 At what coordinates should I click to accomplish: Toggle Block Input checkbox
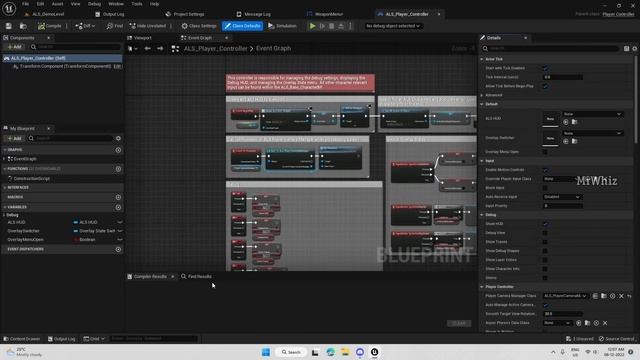coord(545,188)
